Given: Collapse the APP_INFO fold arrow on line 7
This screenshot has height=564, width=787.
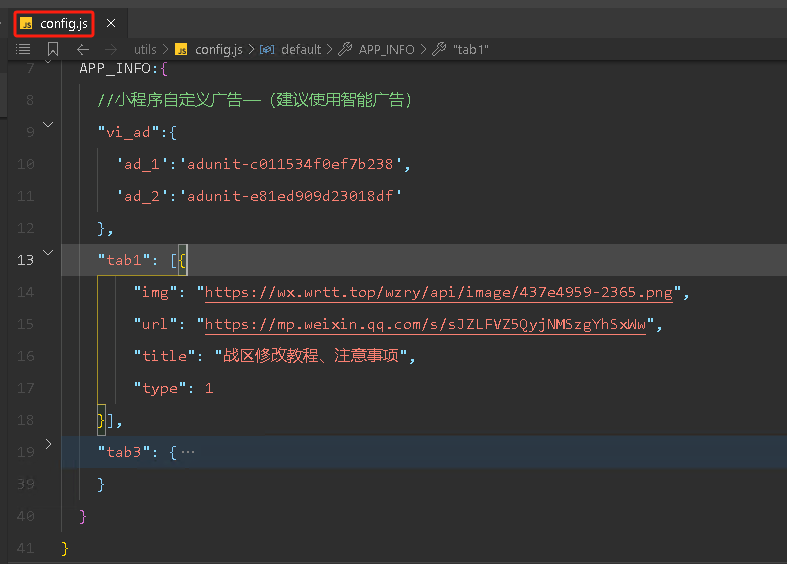Looking at the screenshot, I should point(48,62).
